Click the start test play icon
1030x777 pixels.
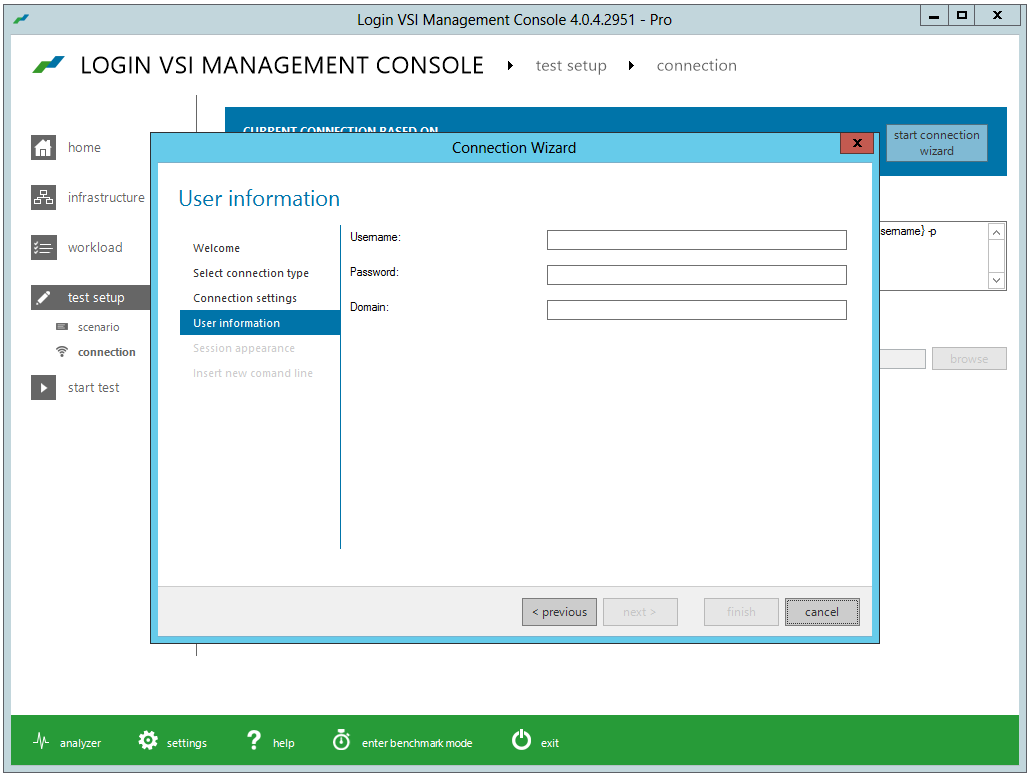tap(43, 388)
